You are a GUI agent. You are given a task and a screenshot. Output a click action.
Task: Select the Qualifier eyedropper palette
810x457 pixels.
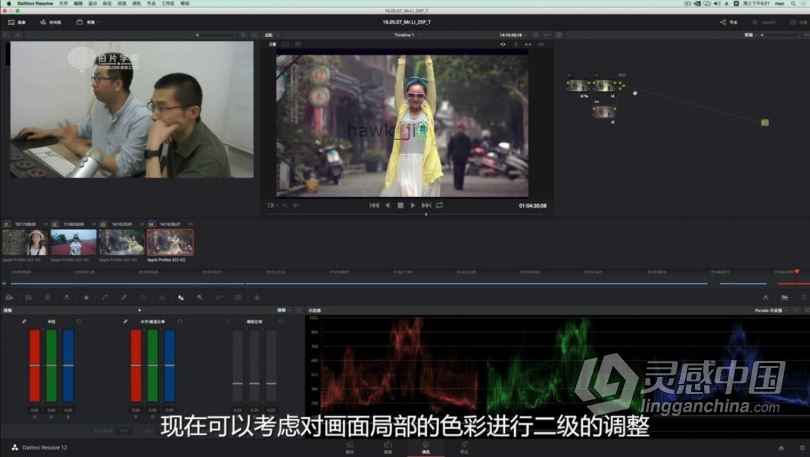tap(124, 297)
